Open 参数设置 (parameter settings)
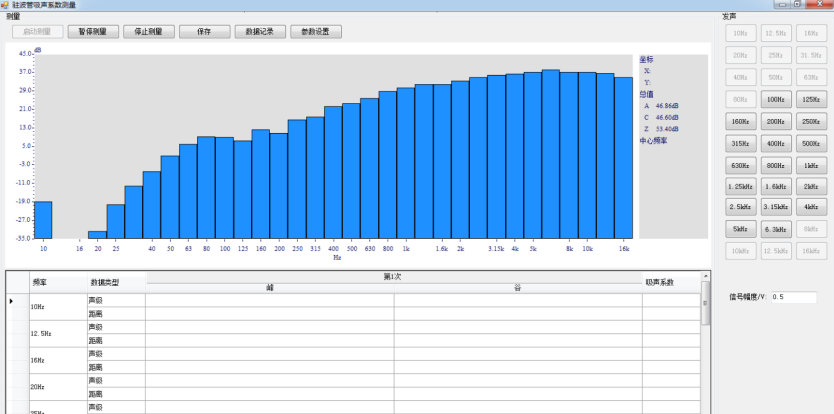The height and width of the screenshot is (414, 834). 315,31
